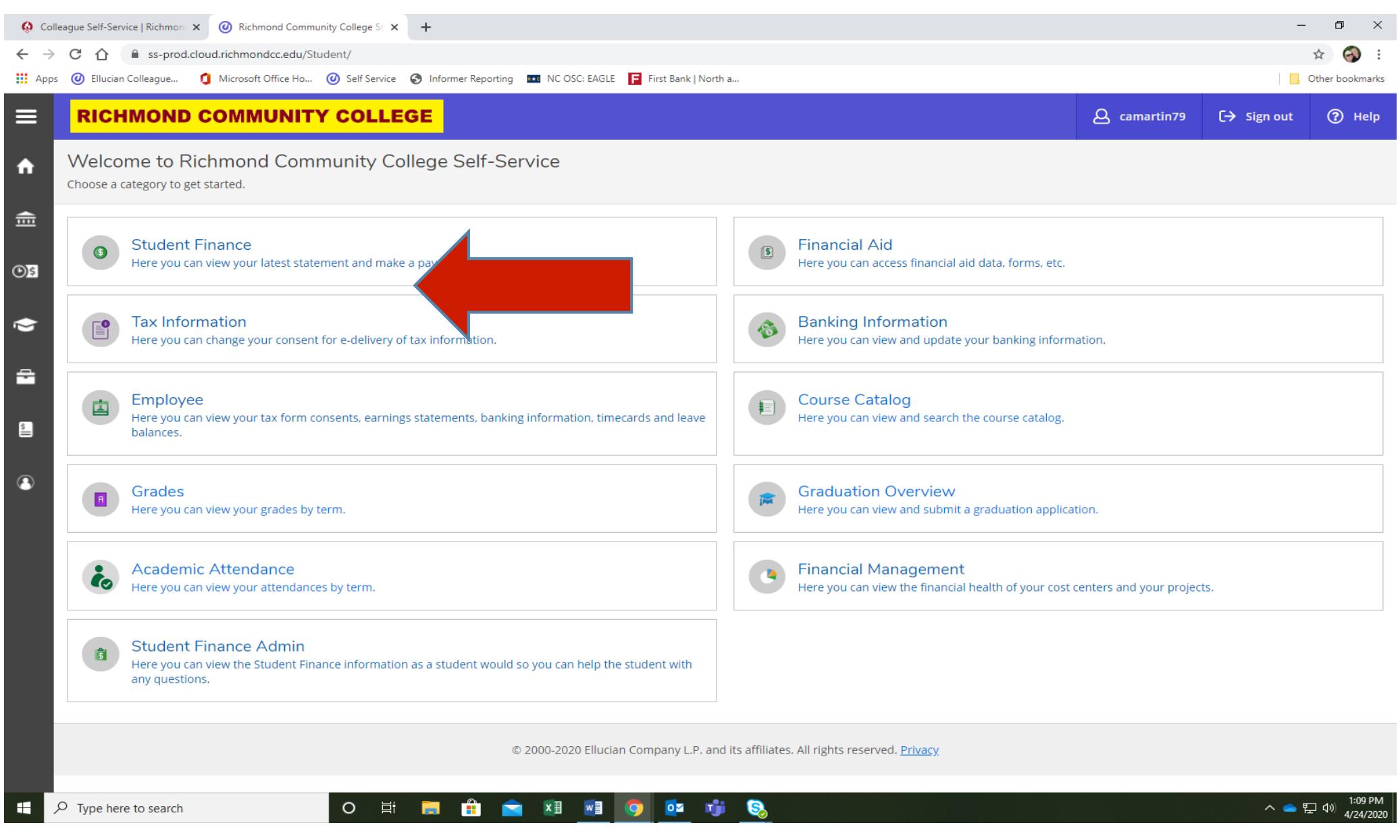Go to Course Catalog

[x=854, y=400]
